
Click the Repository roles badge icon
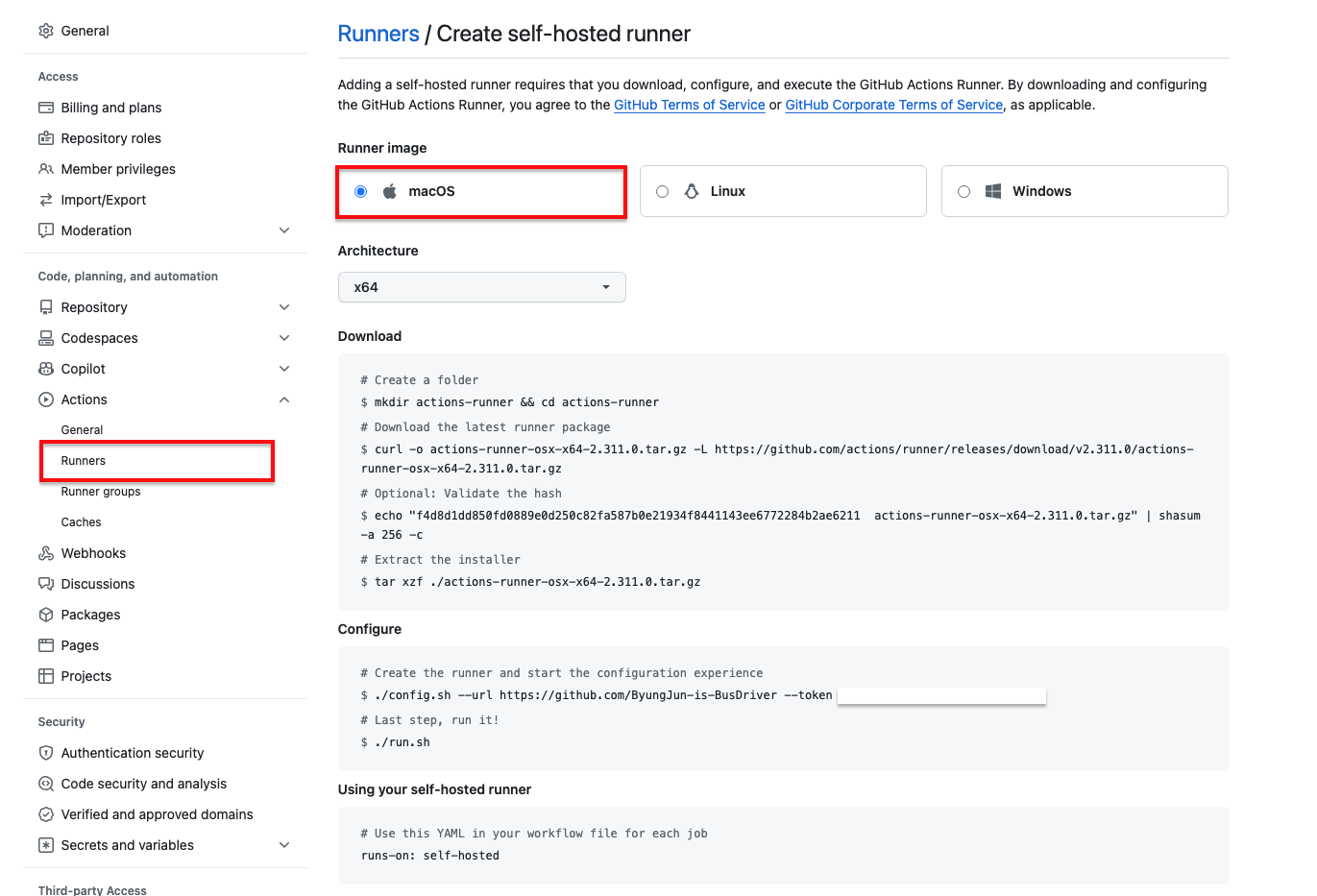pyautogui.click(x=46, y=138)
